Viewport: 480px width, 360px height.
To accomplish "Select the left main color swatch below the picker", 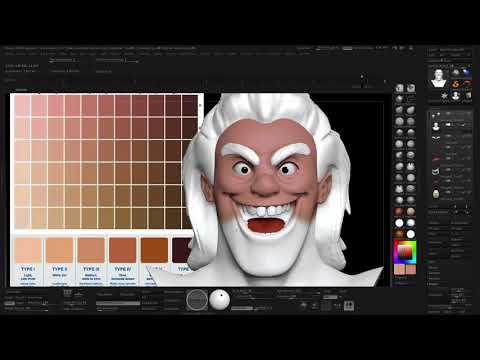I will (x=399, y=269).
